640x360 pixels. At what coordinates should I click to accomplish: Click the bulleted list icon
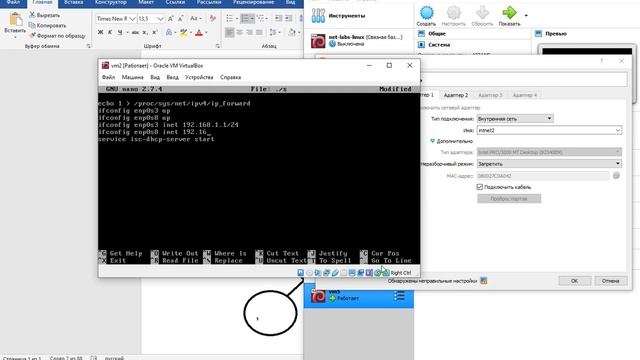point(230,19)
